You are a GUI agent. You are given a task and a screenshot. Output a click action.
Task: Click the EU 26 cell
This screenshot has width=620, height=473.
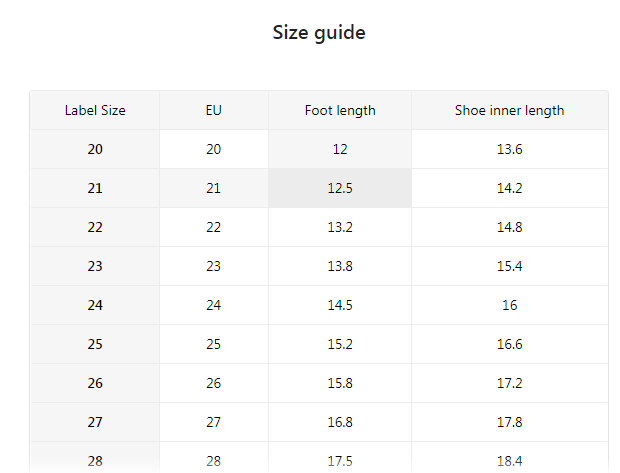pos(214,383)
